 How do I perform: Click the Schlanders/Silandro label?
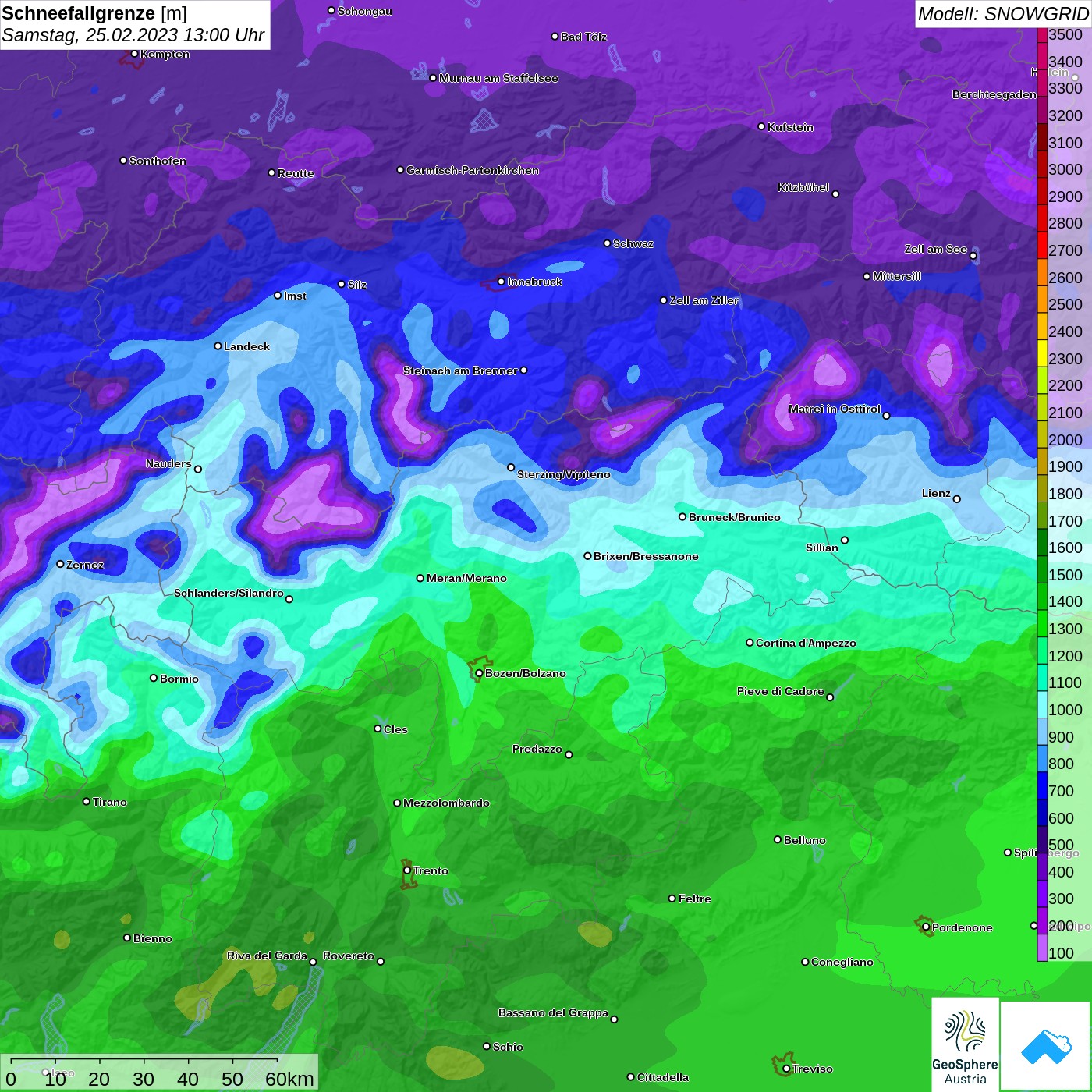tap(229, 593)
